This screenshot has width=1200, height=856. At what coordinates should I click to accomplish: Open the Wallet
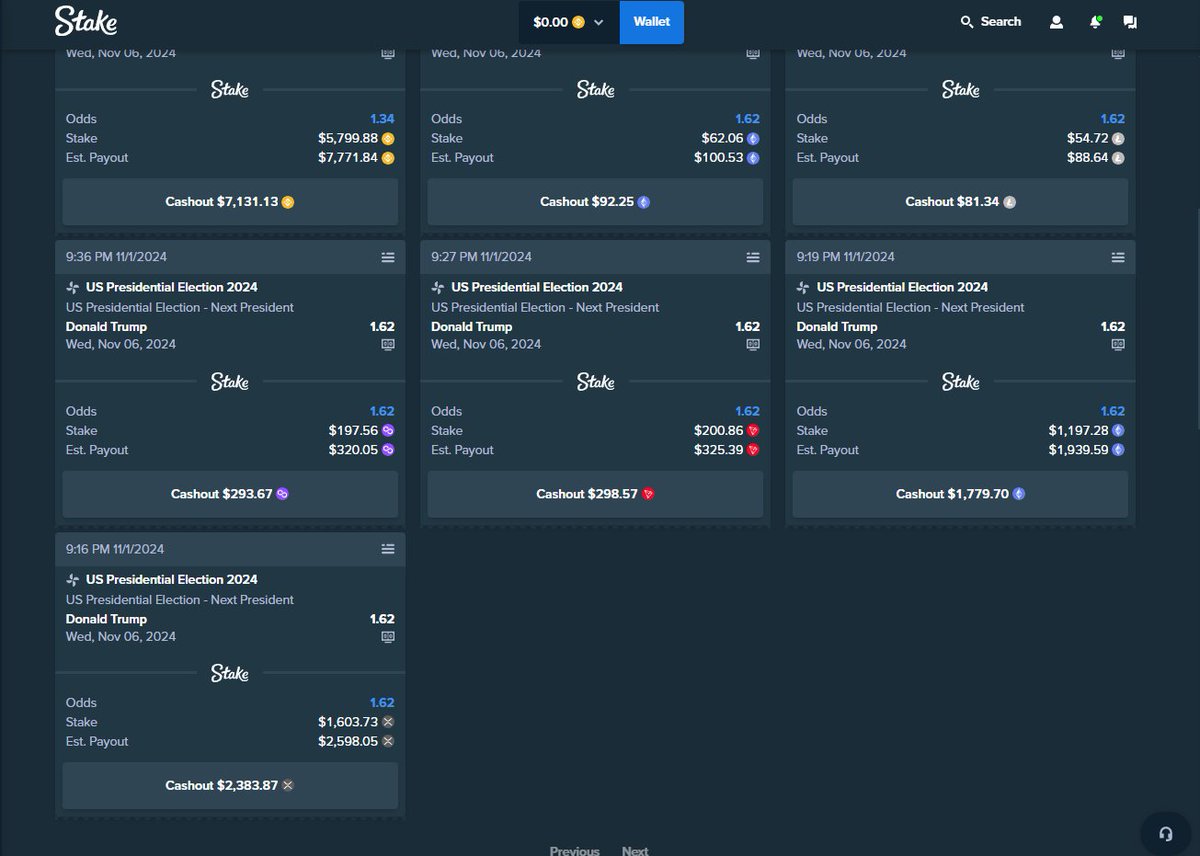[652, 22]
